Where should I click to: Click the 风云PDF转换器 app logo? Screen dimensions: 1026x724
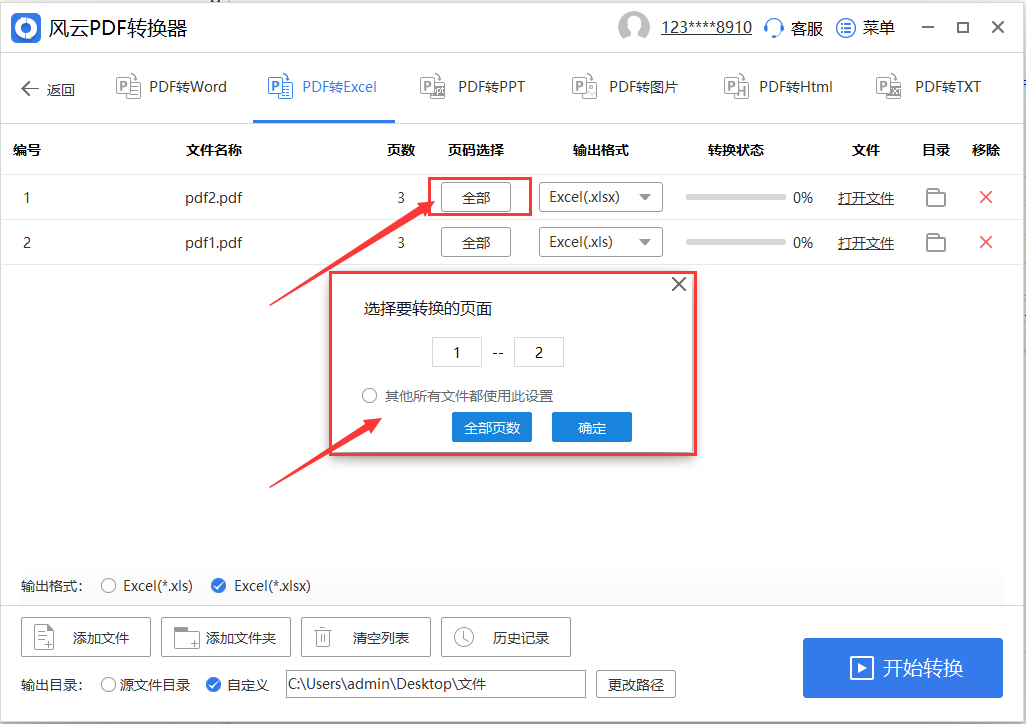pos(26,28)
